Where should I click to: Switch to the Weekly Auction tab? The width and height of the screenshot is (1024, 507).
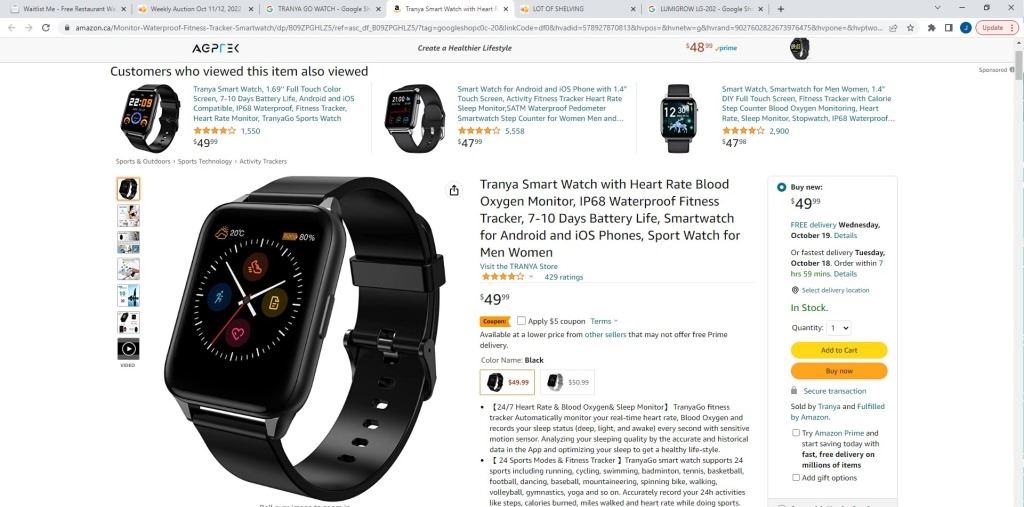pyautogui.click(x=196, y=9)
